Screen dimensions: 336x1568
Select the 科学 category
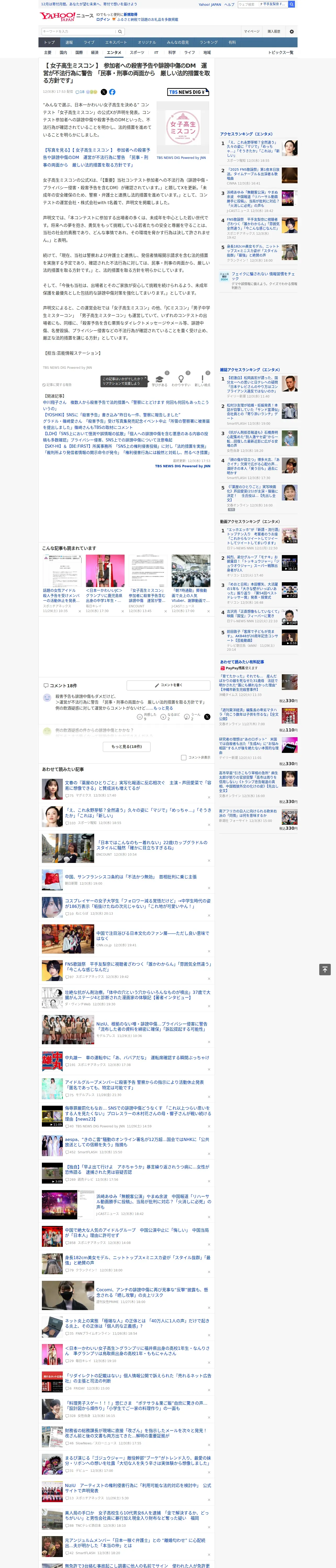(172, 52)
